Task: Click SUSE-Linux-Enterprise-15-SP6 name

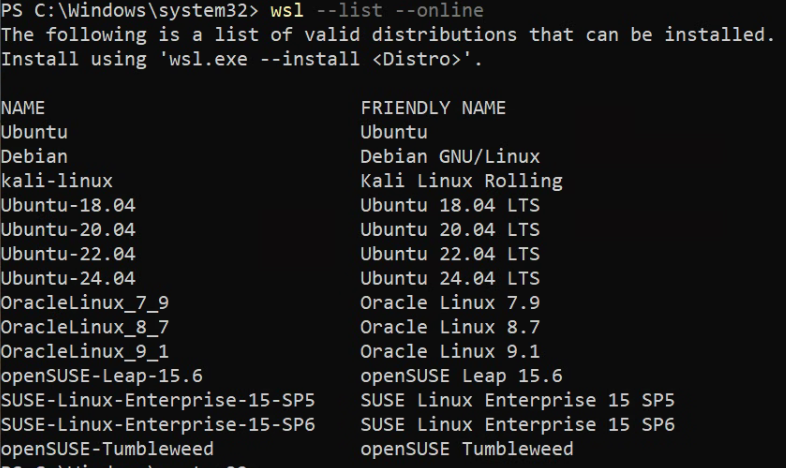Action: pos(158,425)
